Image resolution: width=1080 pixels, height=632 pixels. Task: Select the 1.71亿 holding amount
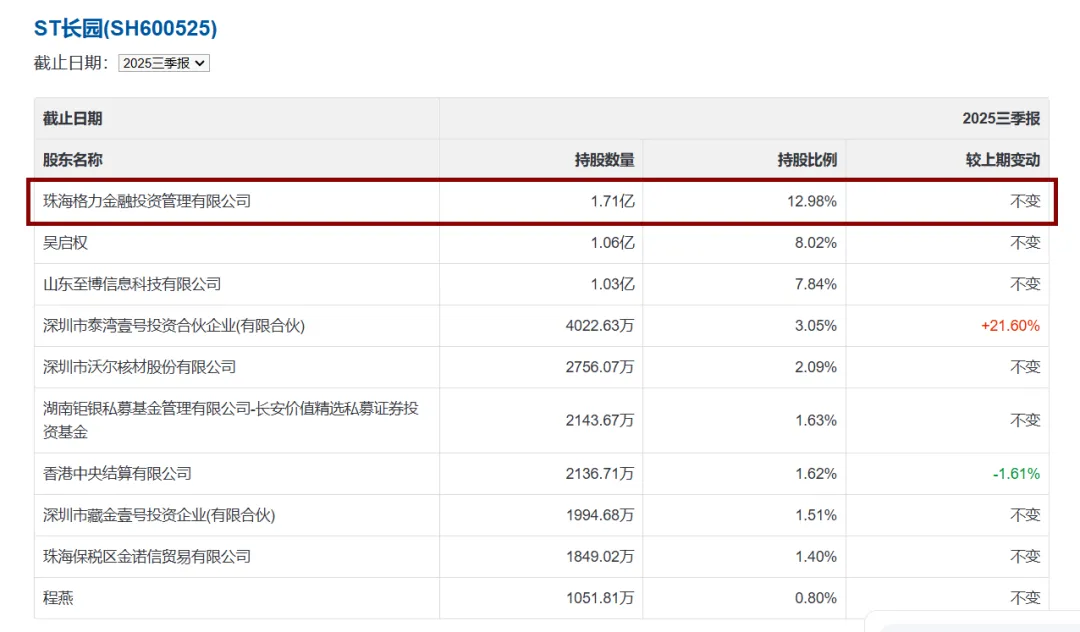coord(612,201)
